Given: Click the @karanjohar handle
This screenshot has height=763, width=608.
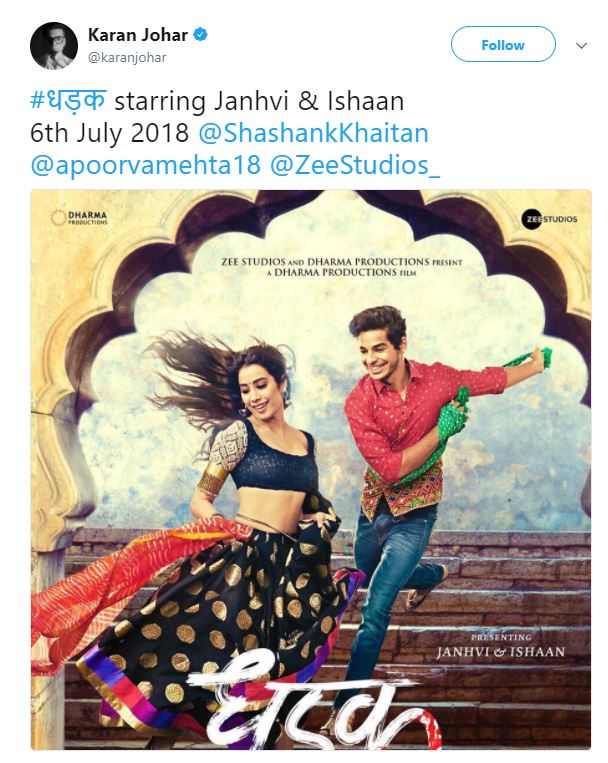Looking at the screenshot, I should click(127, 57).
